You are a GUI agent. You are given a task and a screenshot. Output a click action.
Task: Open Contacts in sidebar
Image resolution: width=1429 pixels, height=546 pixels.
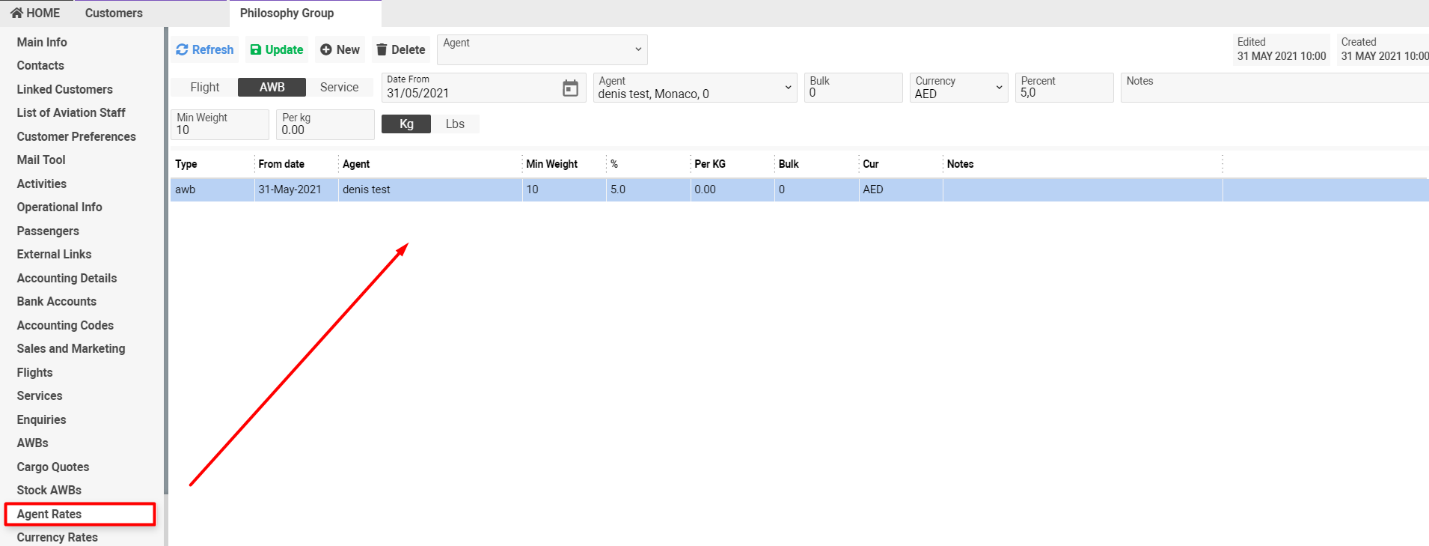pos(40,66)
